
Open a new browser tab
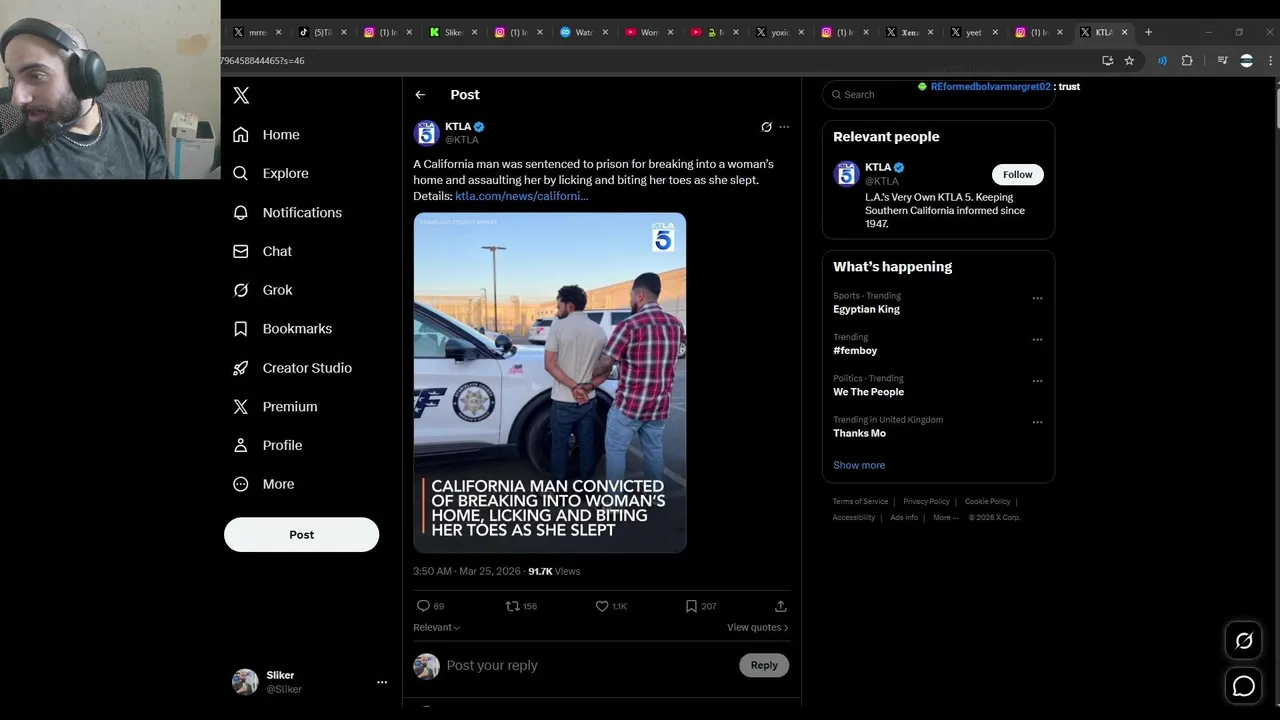[1148, 32]
